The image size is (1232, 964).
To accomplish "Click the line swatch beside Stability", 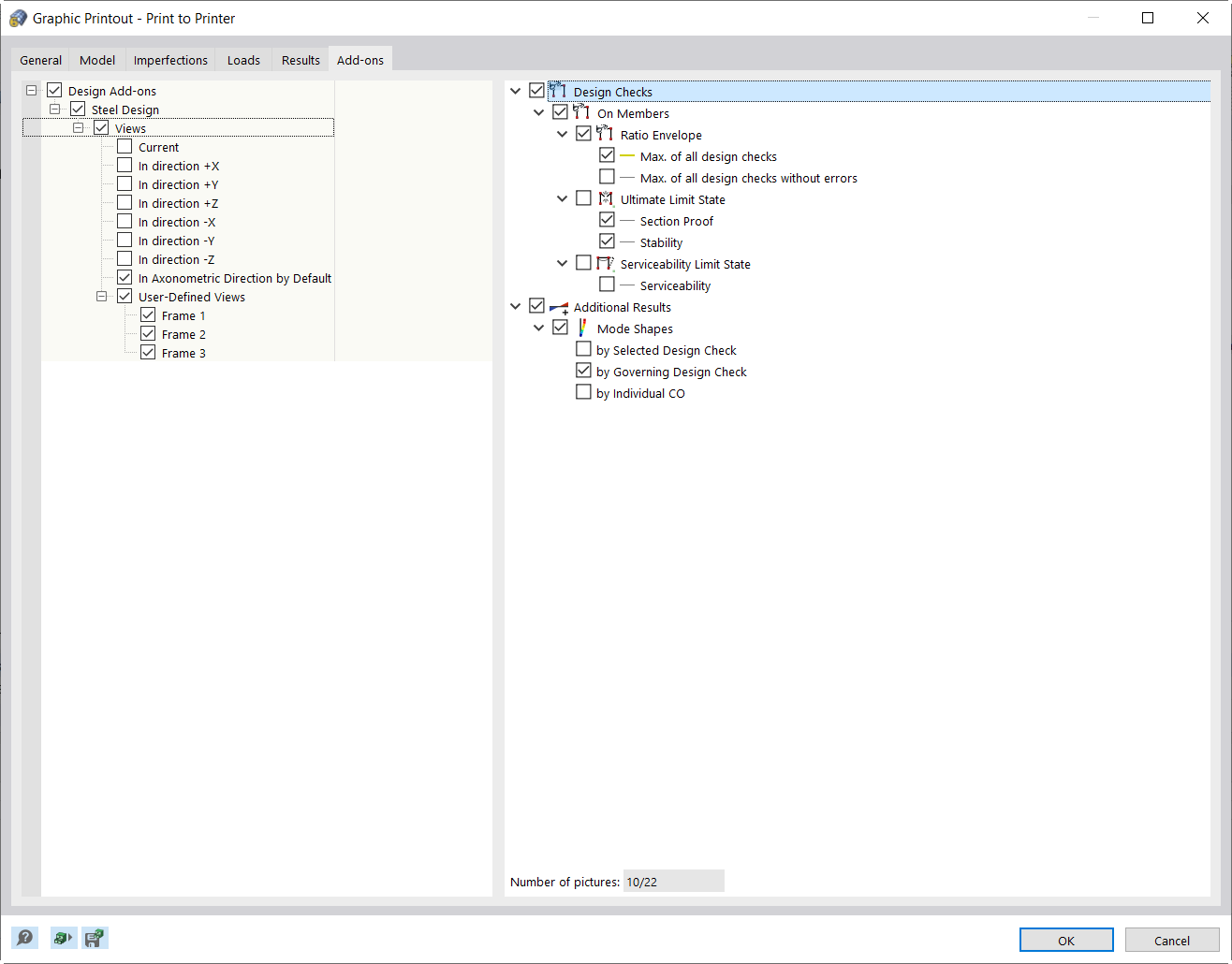I will pyautogui.click(x=627, y=242).
